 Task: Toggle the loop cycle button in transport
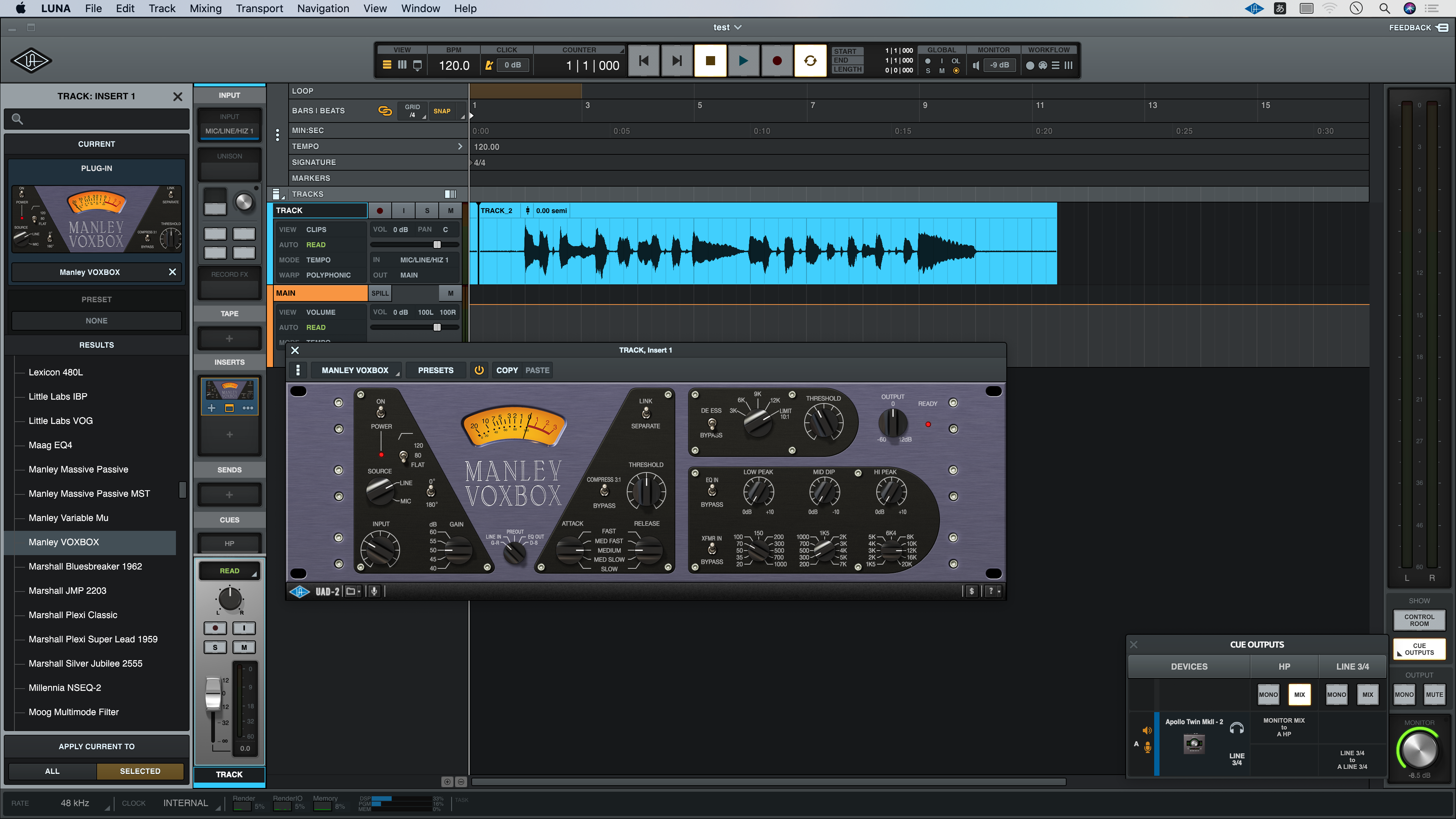(x=810, y=61)
